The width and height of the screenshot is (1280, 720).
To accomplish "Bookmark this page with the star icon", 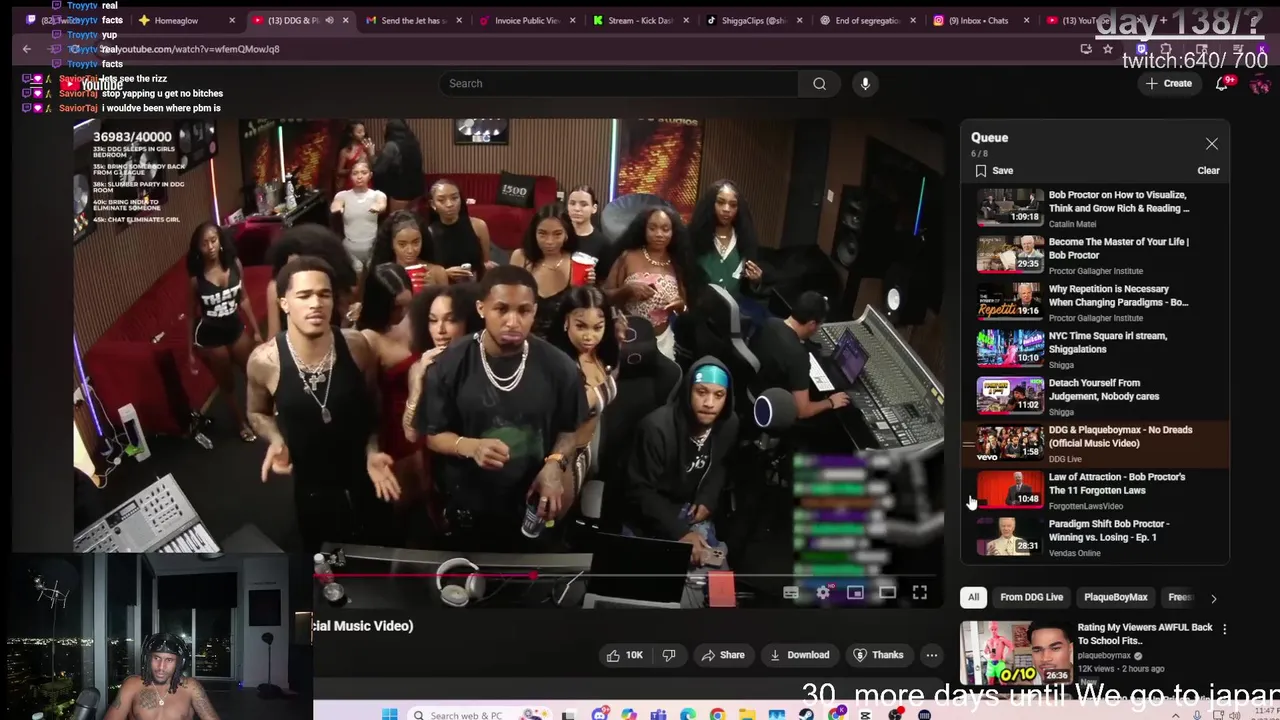I will click(x=1107, y=48).
